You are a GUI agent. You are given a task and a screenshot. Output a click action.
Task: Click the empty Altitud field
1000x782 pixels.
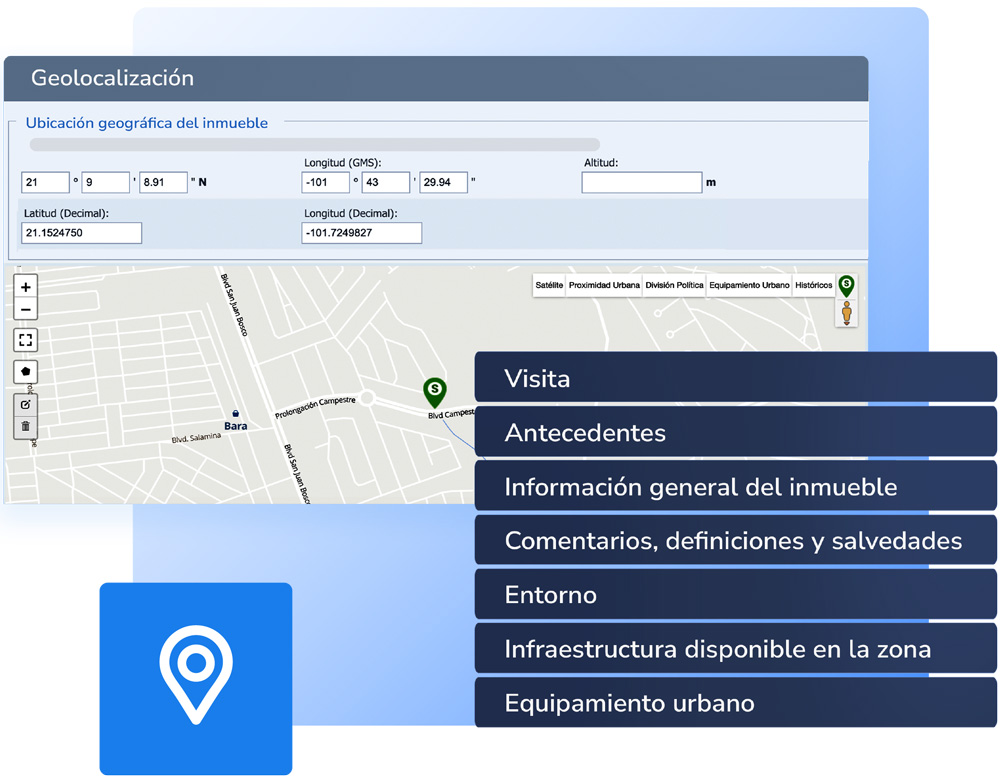pyautogui.click(x=642, y=182)
